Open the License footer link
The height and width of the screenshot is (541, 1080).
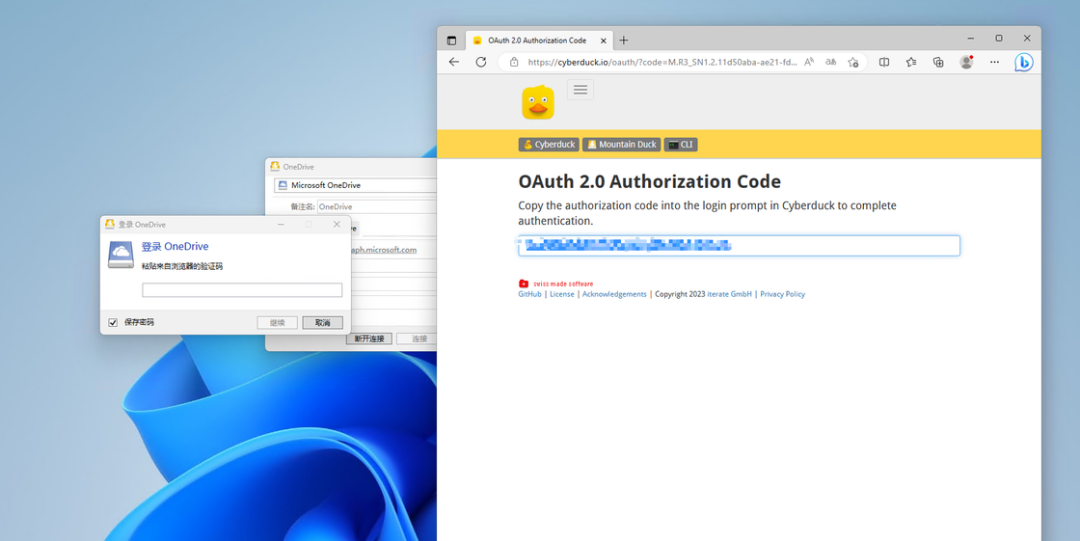point(561,294)
